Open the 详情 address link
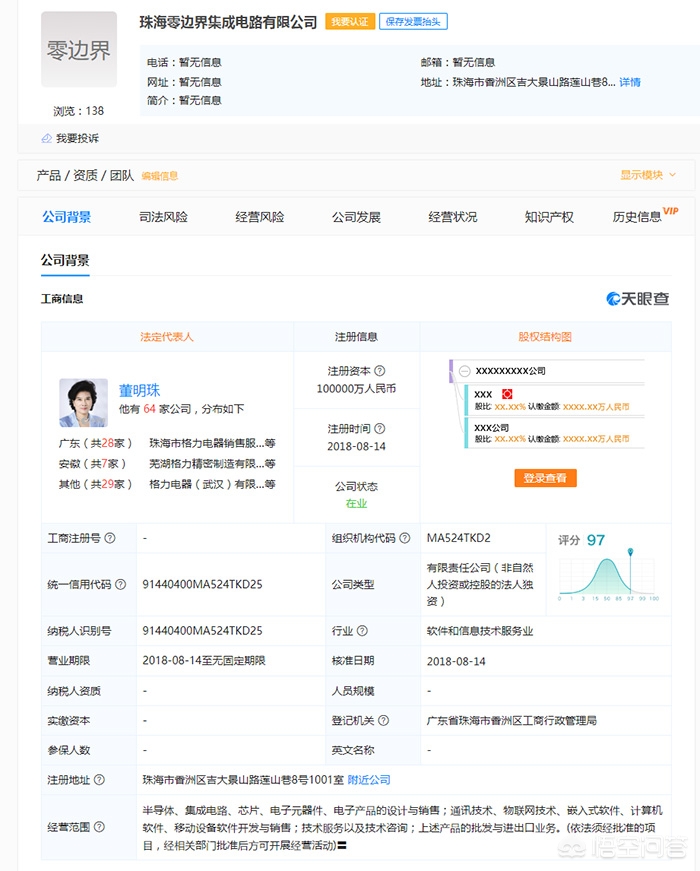 630,82
